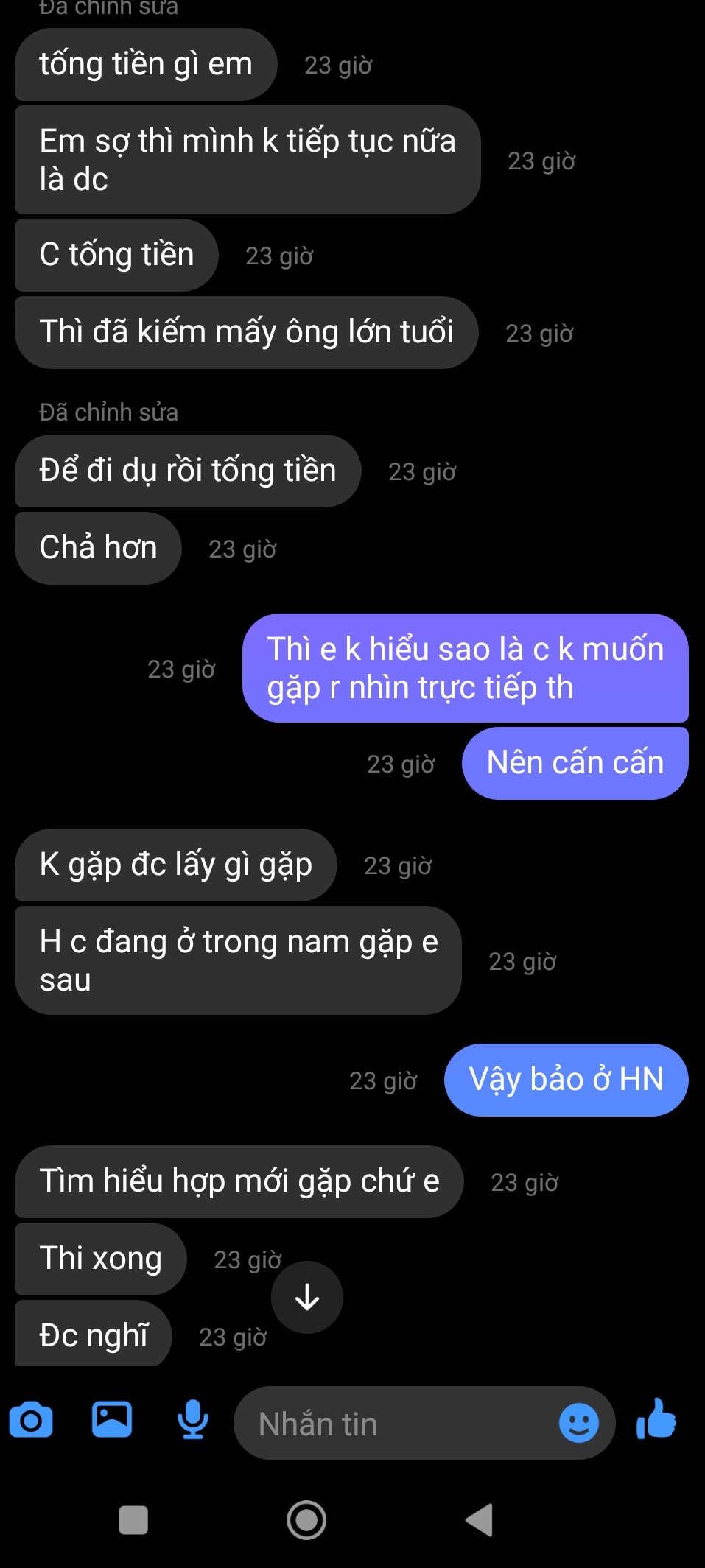Open the photo gallery picker icon

tap(112, 1419)
